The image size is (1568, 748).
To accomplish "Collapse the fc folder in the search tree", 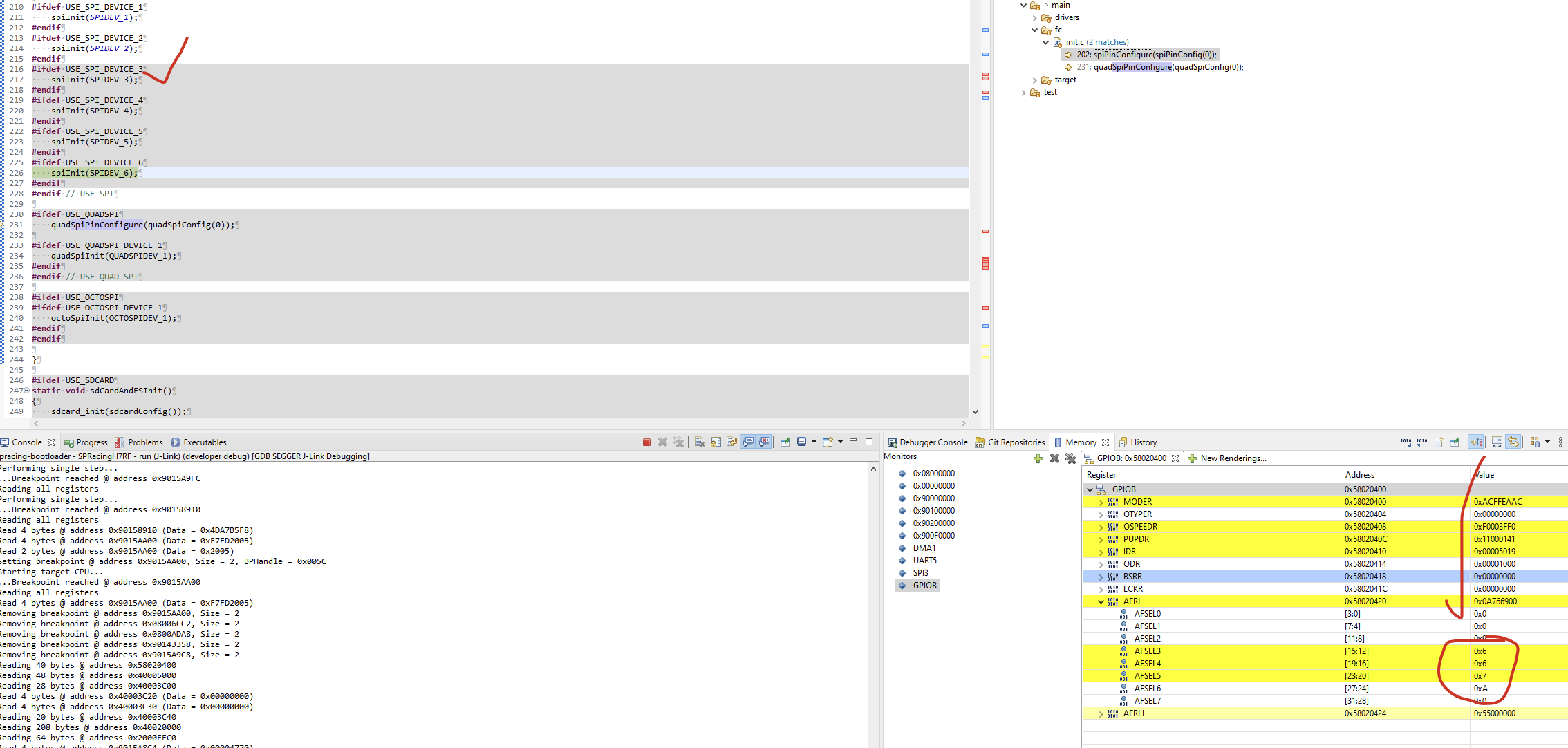I will (x=1035, y=30).
